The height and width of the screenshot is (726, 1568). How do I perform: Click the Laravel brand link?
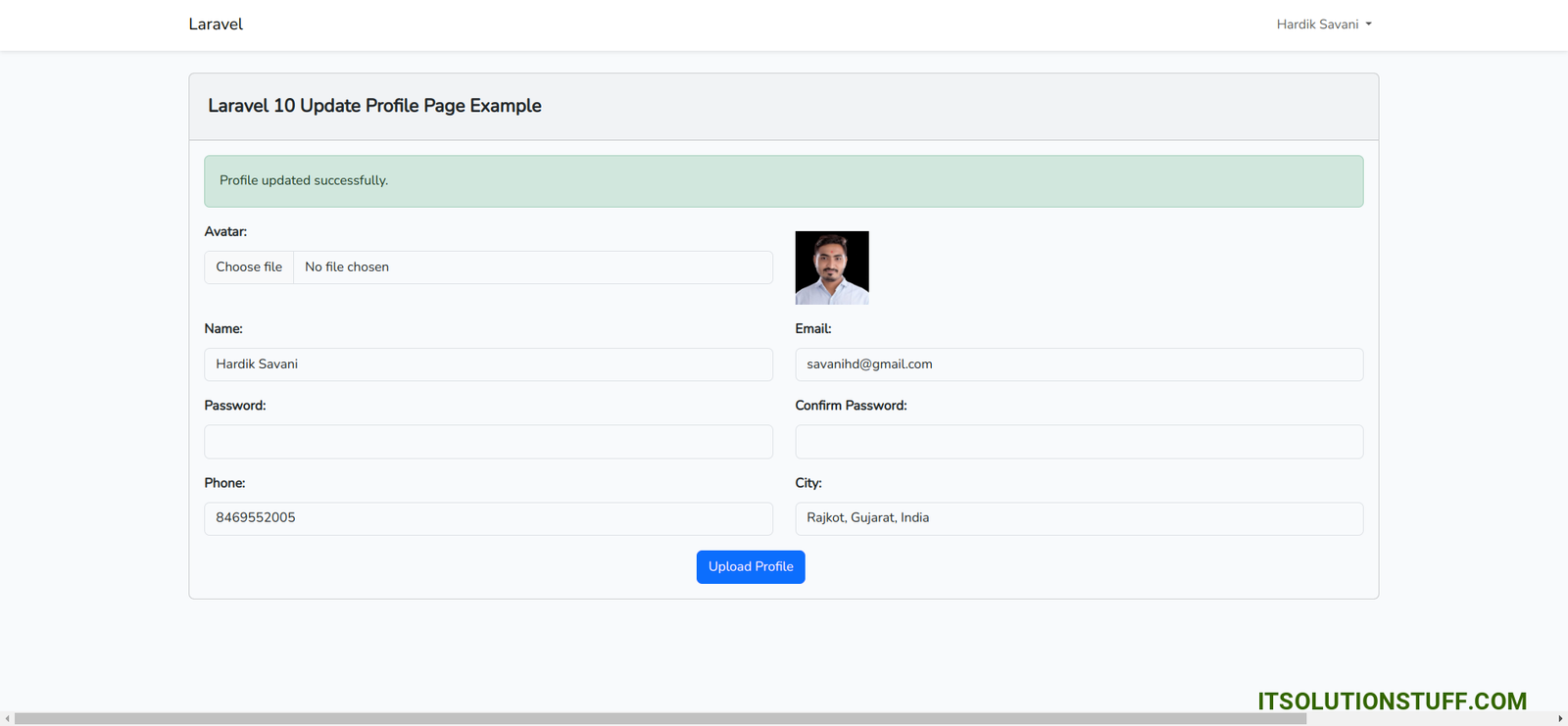(216, 24)
